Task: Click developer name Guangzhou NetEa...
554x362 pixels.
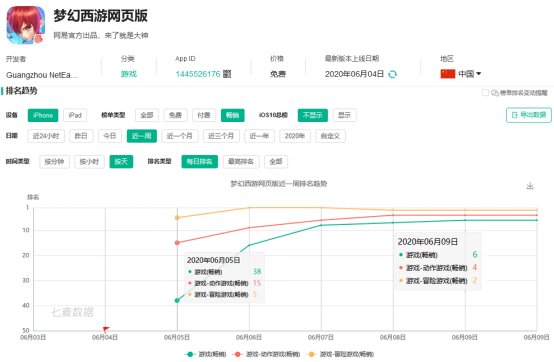Action: [x=42, y=75]
